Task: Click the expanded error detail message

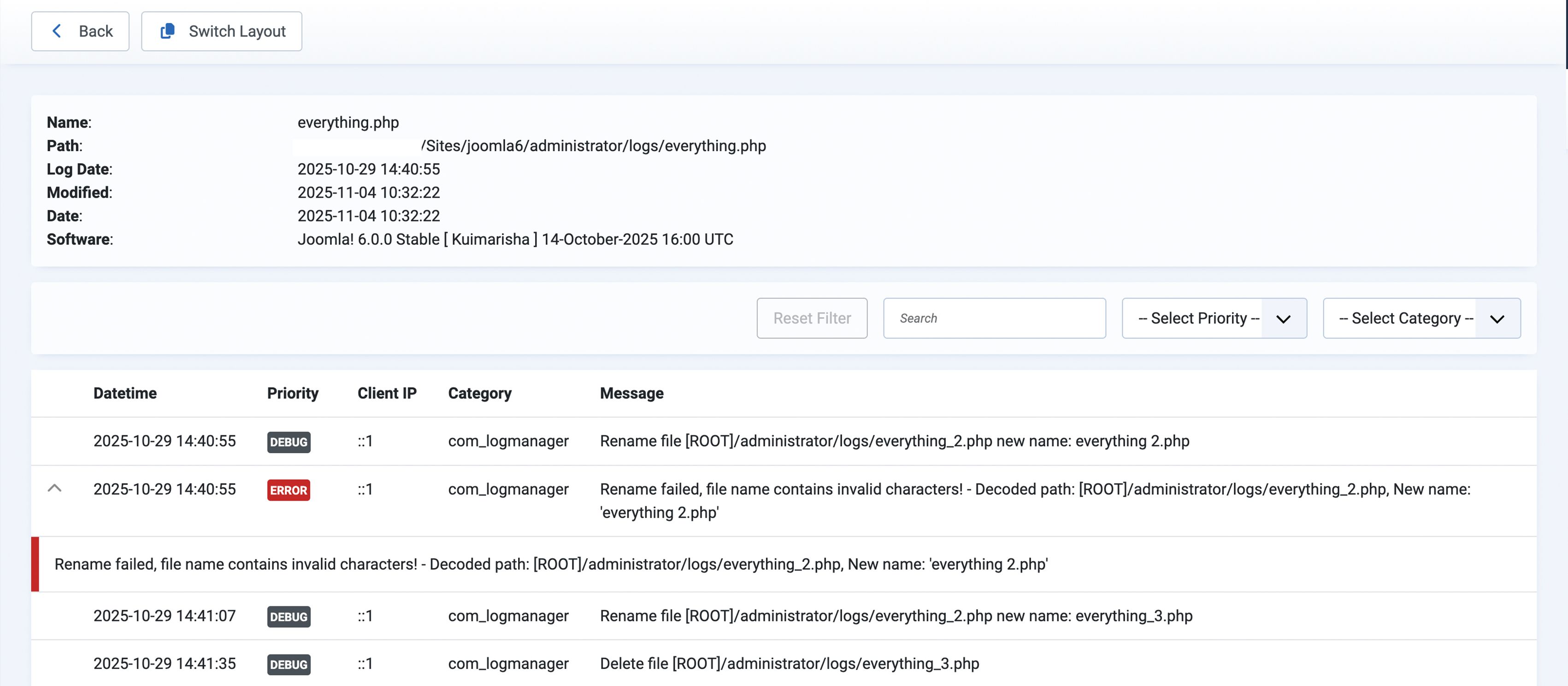Action: tap(551, 564)
